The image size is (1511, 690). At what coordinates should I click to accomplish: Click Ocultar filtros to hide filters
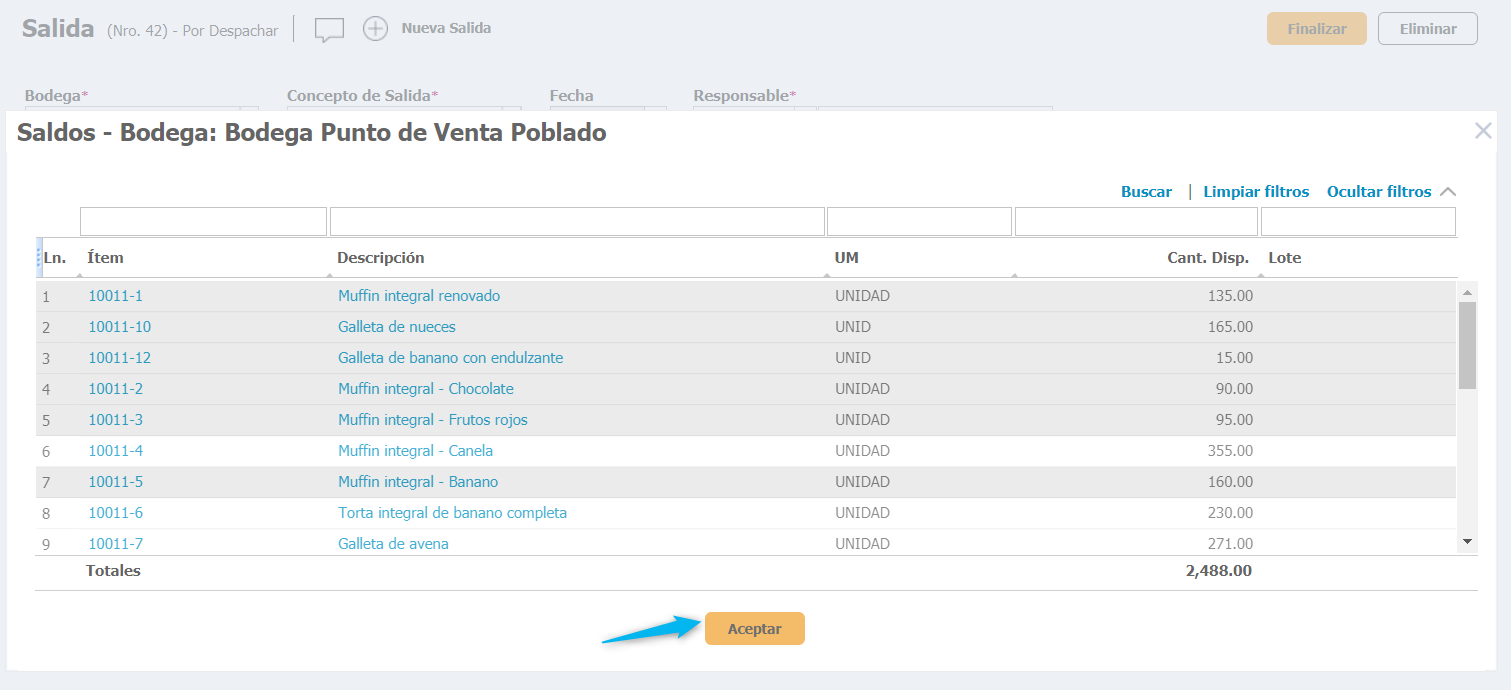tap(1378, 192)
